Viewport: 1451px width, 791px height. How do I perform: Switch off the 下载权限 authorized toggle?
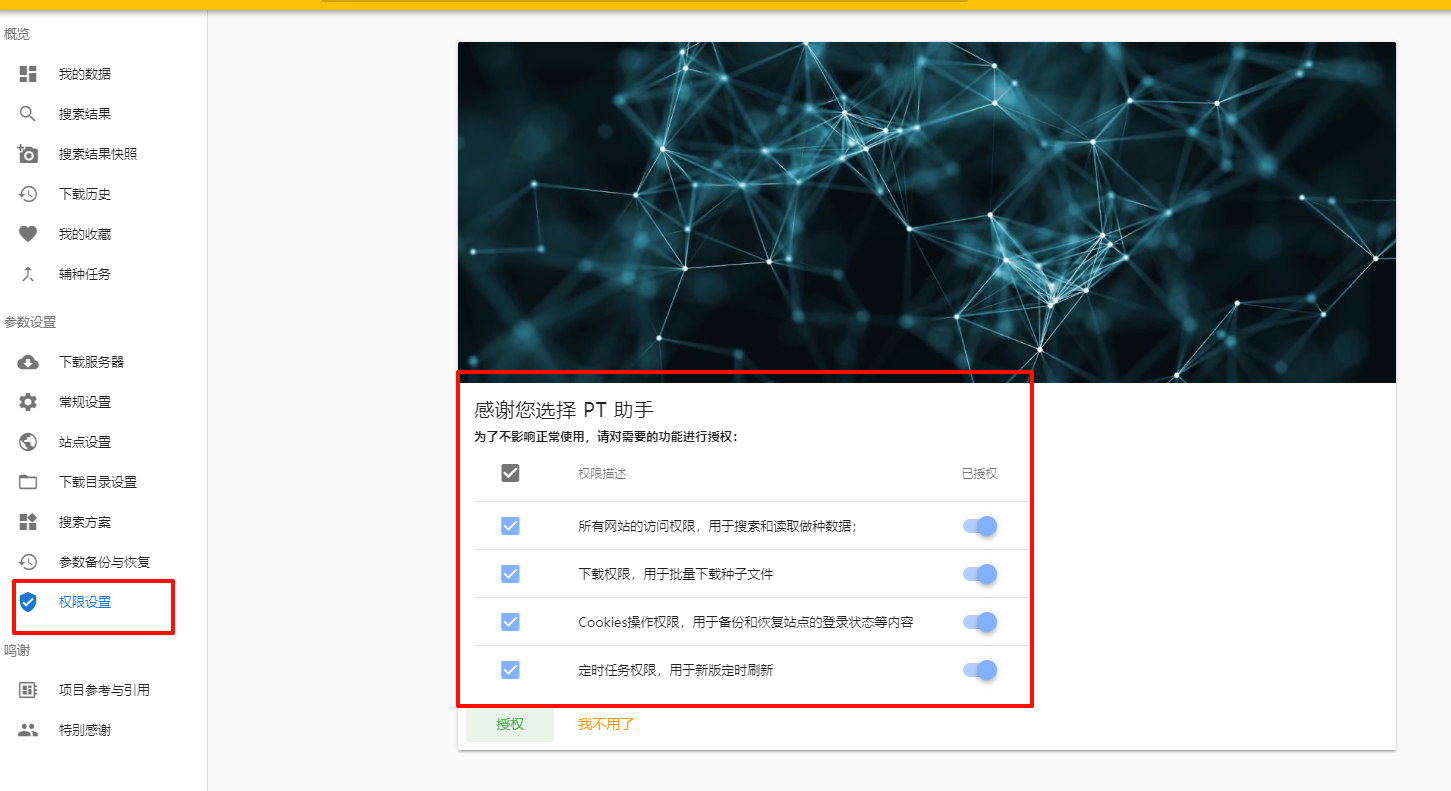point(980,574)
